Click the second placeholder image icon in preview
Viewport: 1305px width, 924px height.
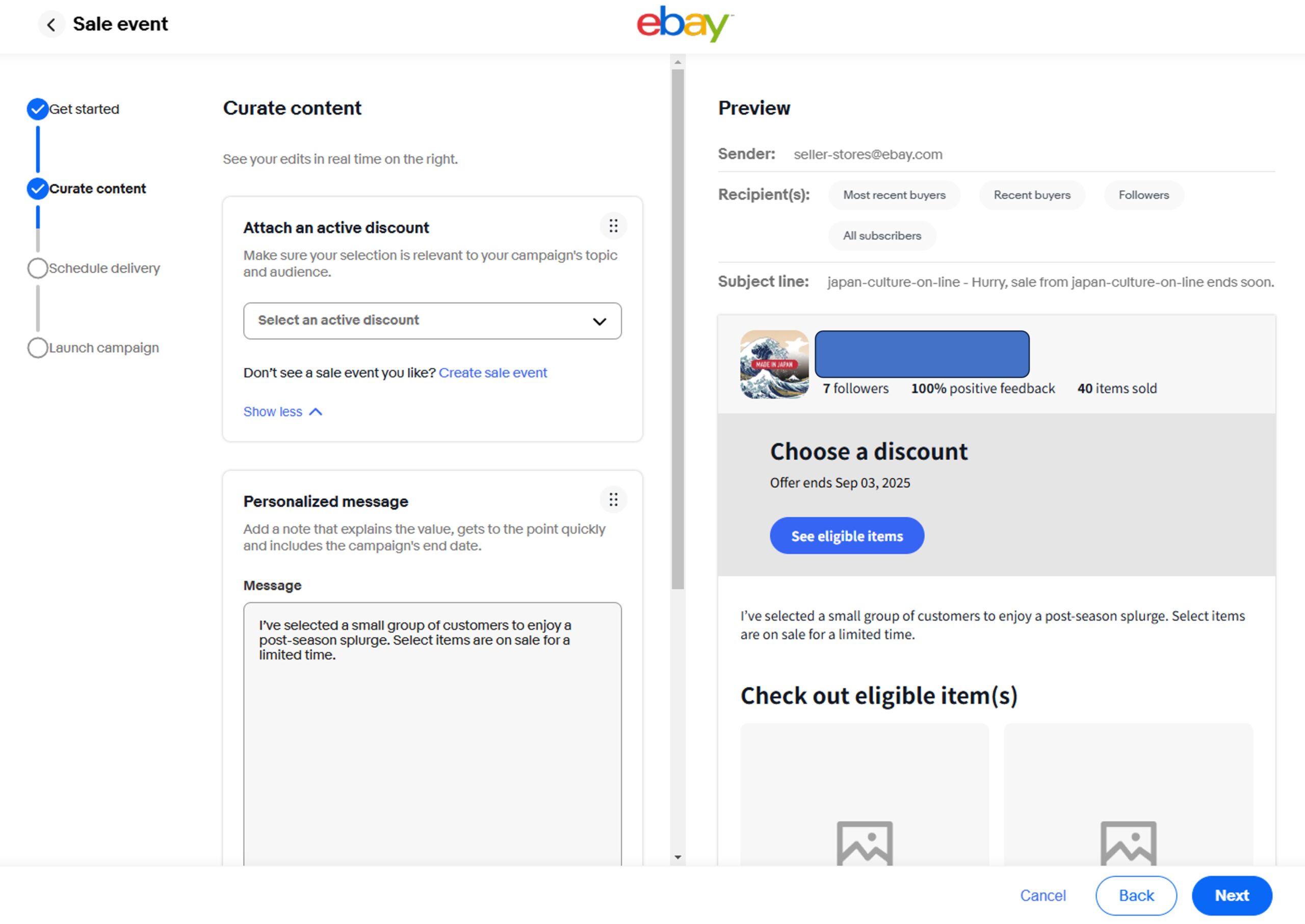[x=1128, y=843]
